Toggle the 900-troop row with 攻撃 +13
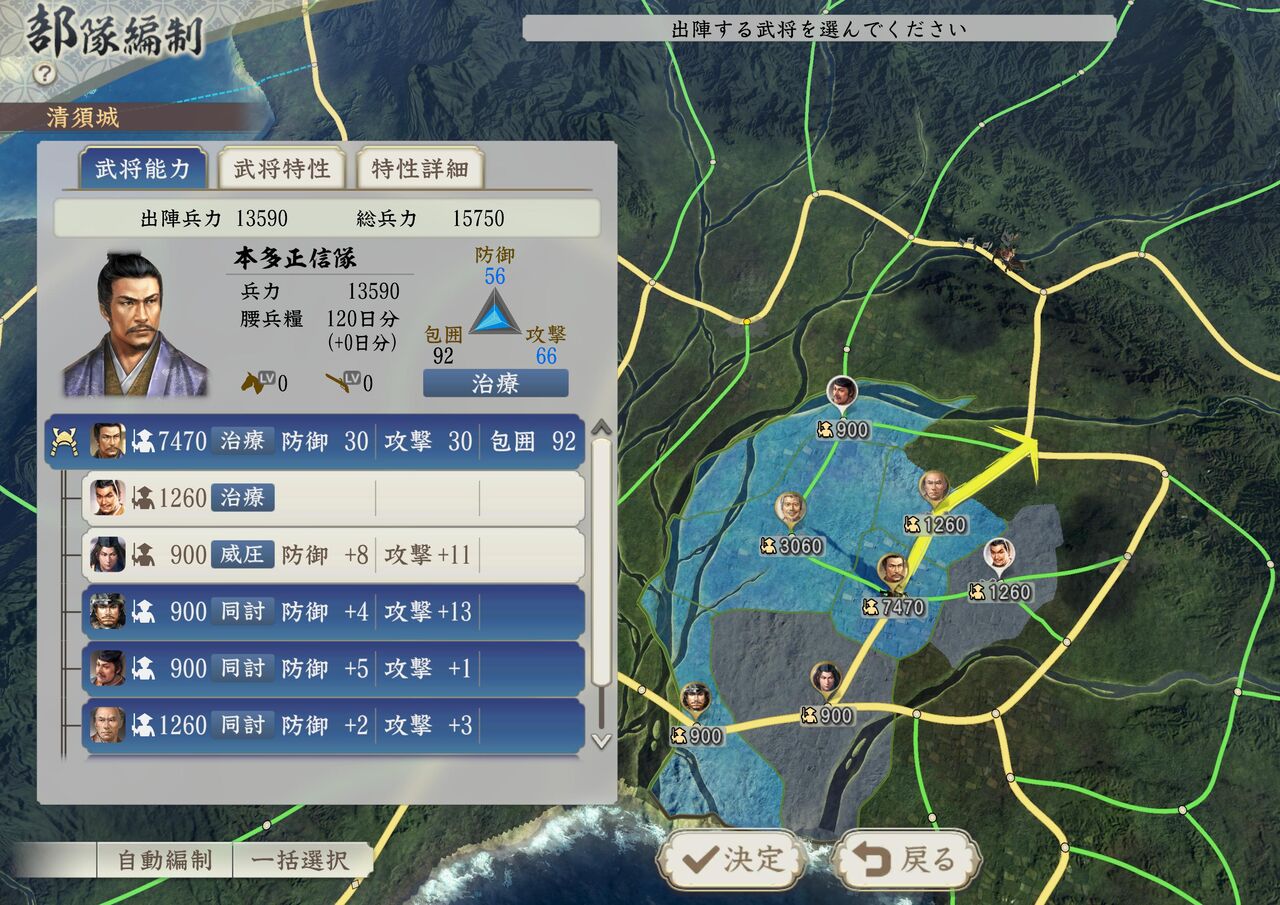The image size is (1280, 905). click(x=334, y=612)
